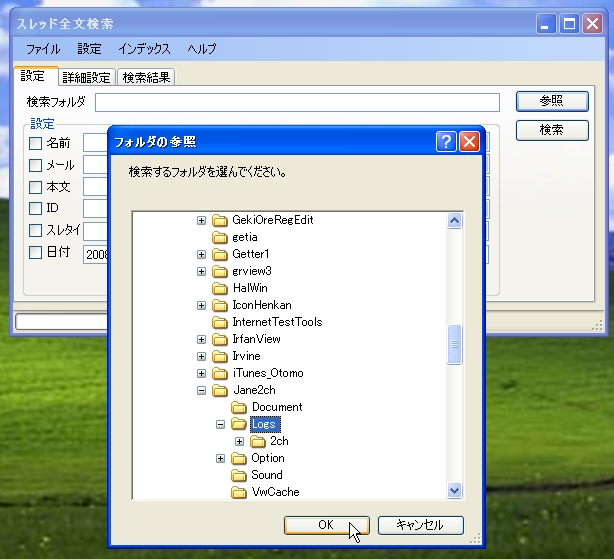This screenshot has height=559, width=614.
Task: Enable the メール checkbox
Action: click(x=36, y=165)
